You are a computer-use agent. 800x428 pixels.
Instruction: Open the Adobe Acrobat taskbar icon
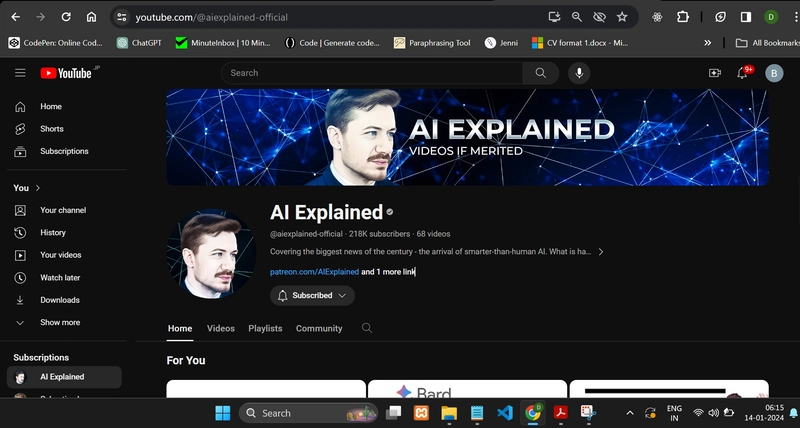click(x=561, y=413)
